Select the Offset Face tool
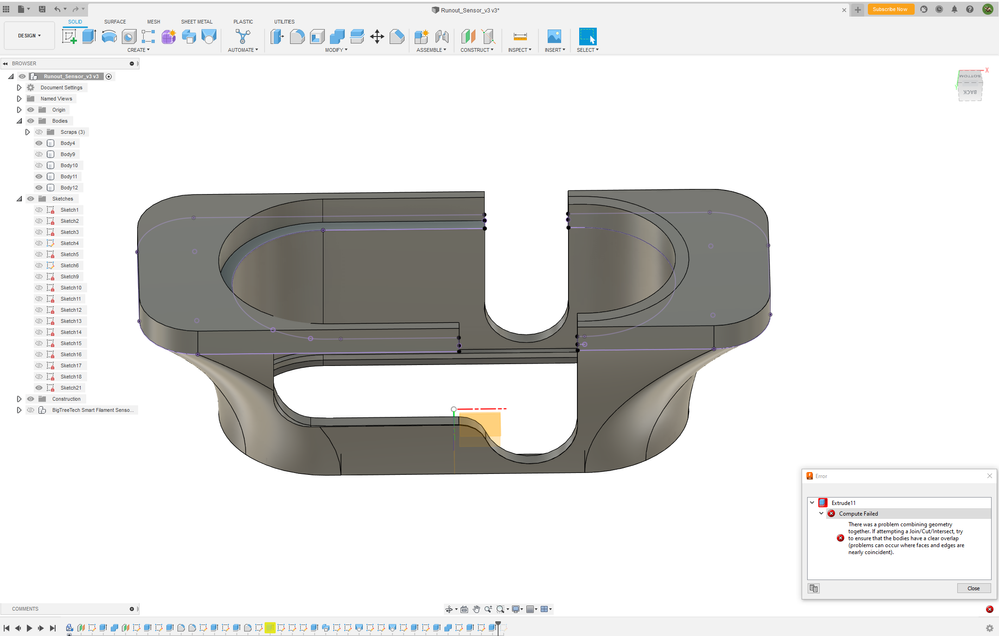 click(x=357, y=36)
